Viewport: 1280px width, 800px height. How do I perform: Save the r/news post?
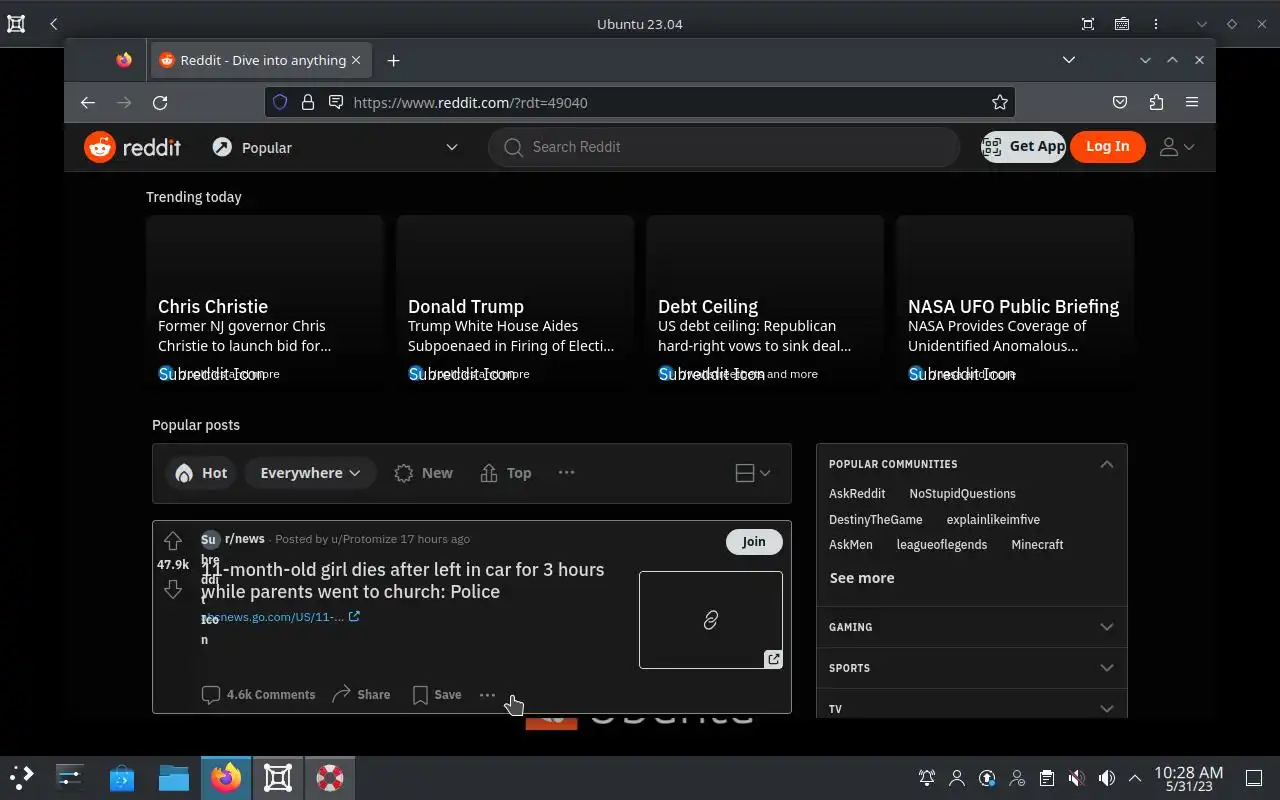(437, 694)
